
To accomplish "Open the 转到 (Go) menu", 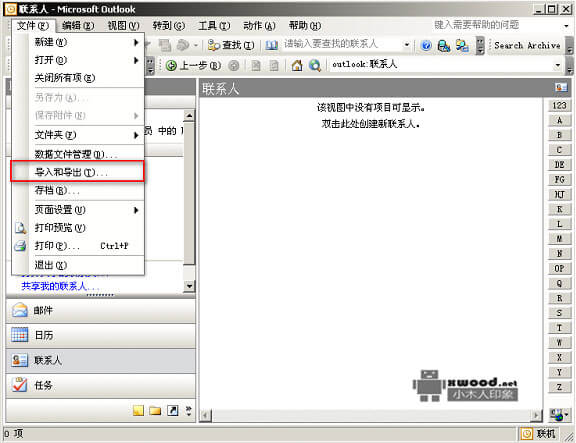I will coord(169,26).
